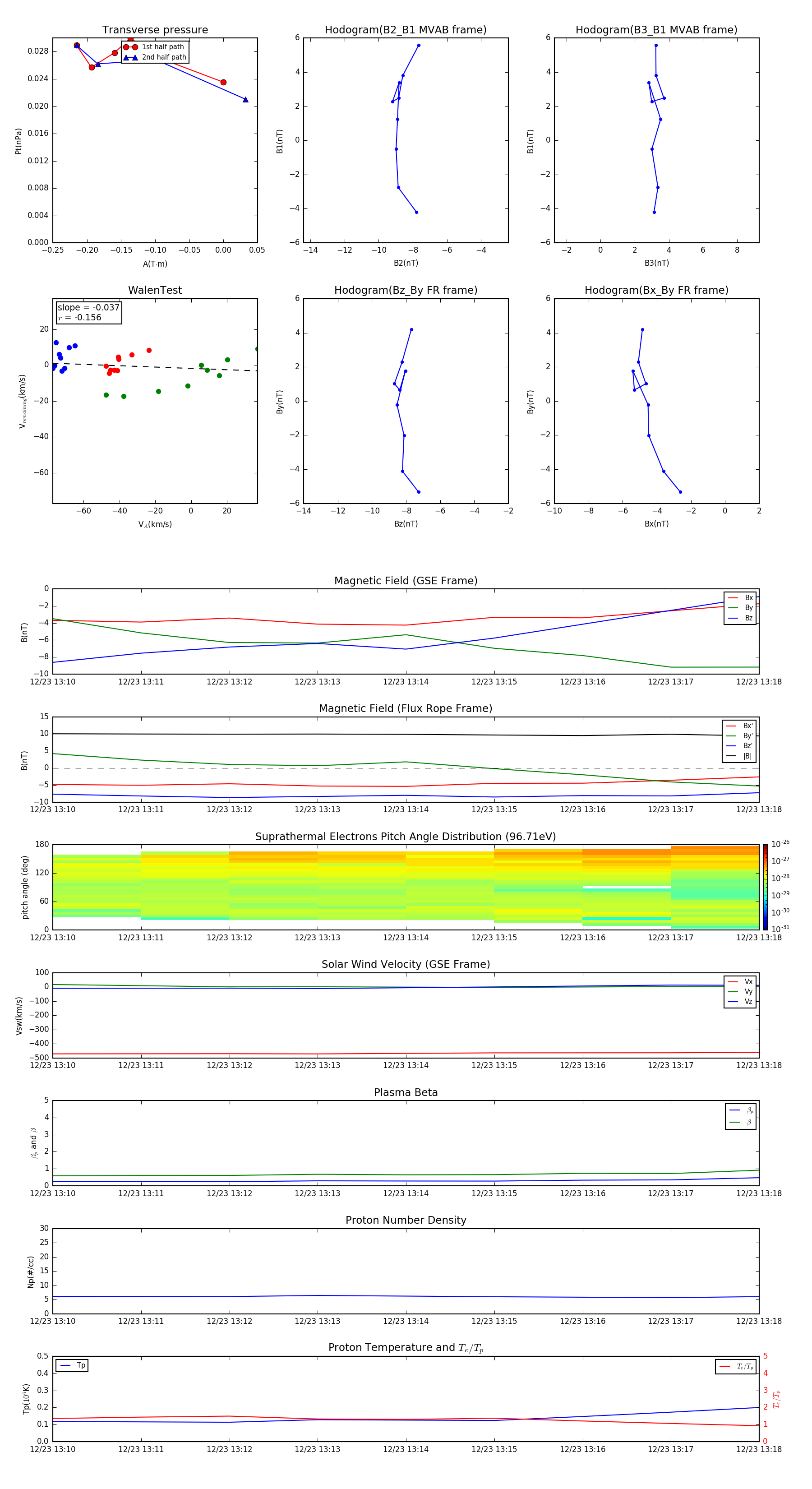Click the Vx legend entry
Viewport: 812px width, 1489px height.
point(740,981)
